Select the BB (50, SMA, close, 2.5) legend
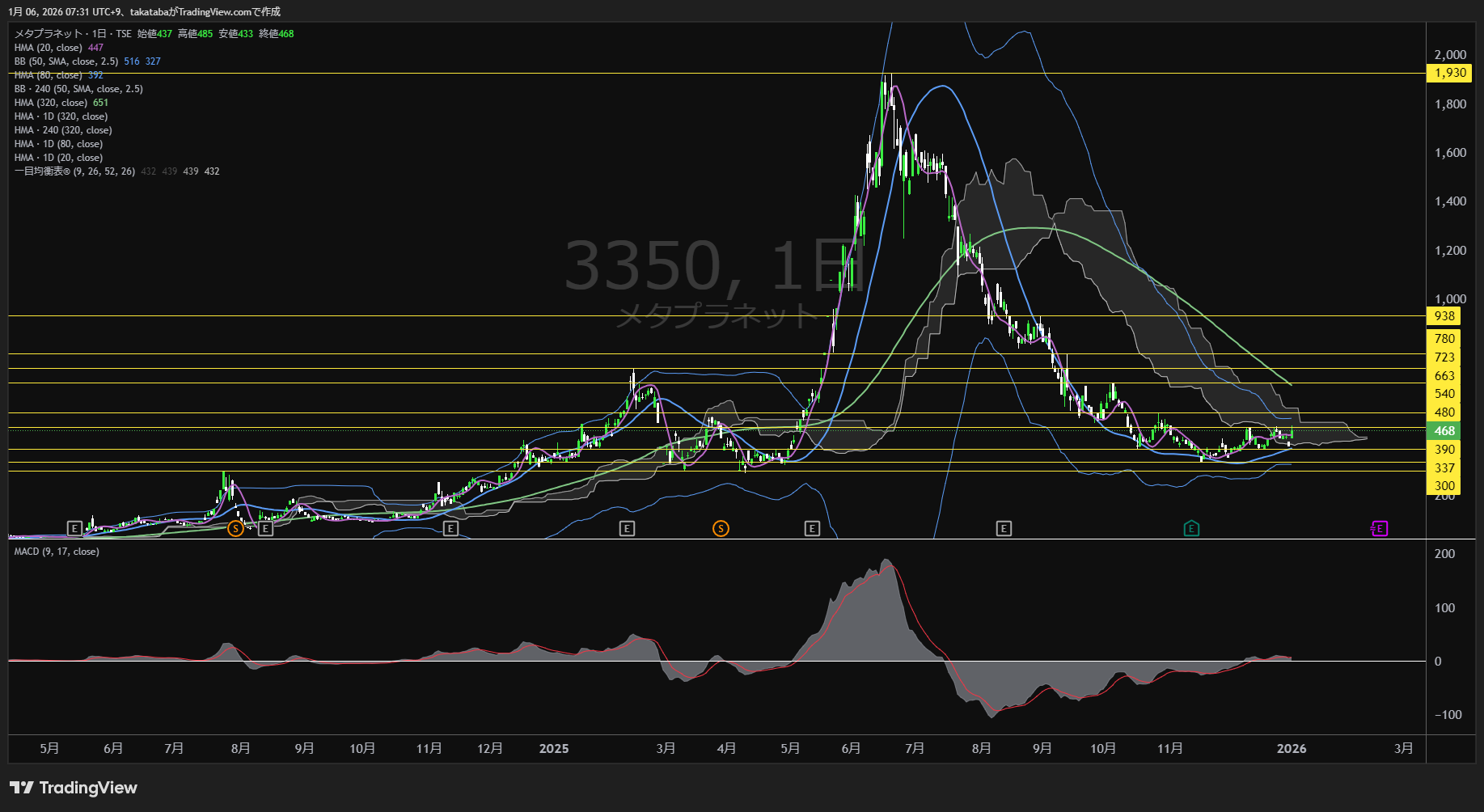The height and width of the screenshot is (812, 1484). (x=66, y=61)
